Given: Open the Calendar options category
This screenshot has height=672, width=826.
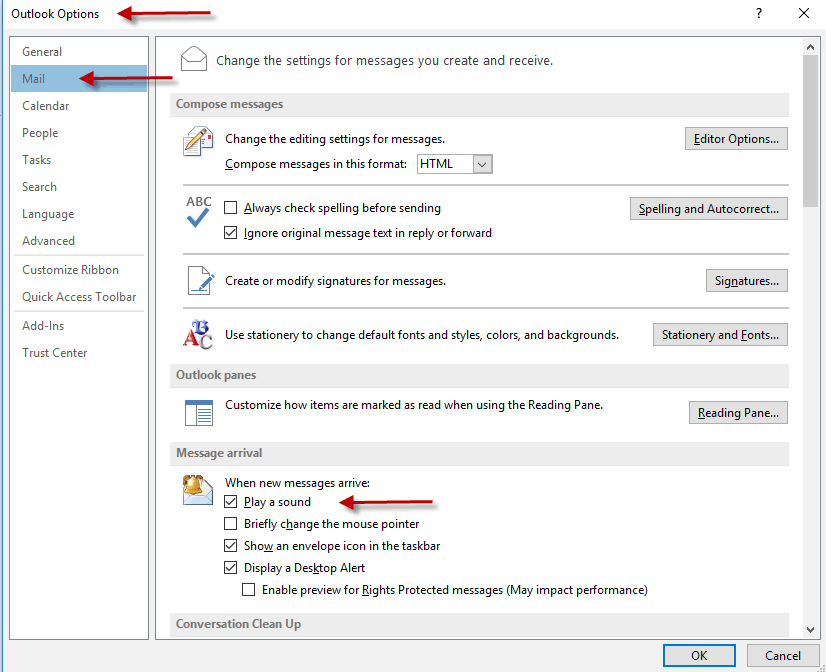Looking at the screenshot, I should (79, 106).
